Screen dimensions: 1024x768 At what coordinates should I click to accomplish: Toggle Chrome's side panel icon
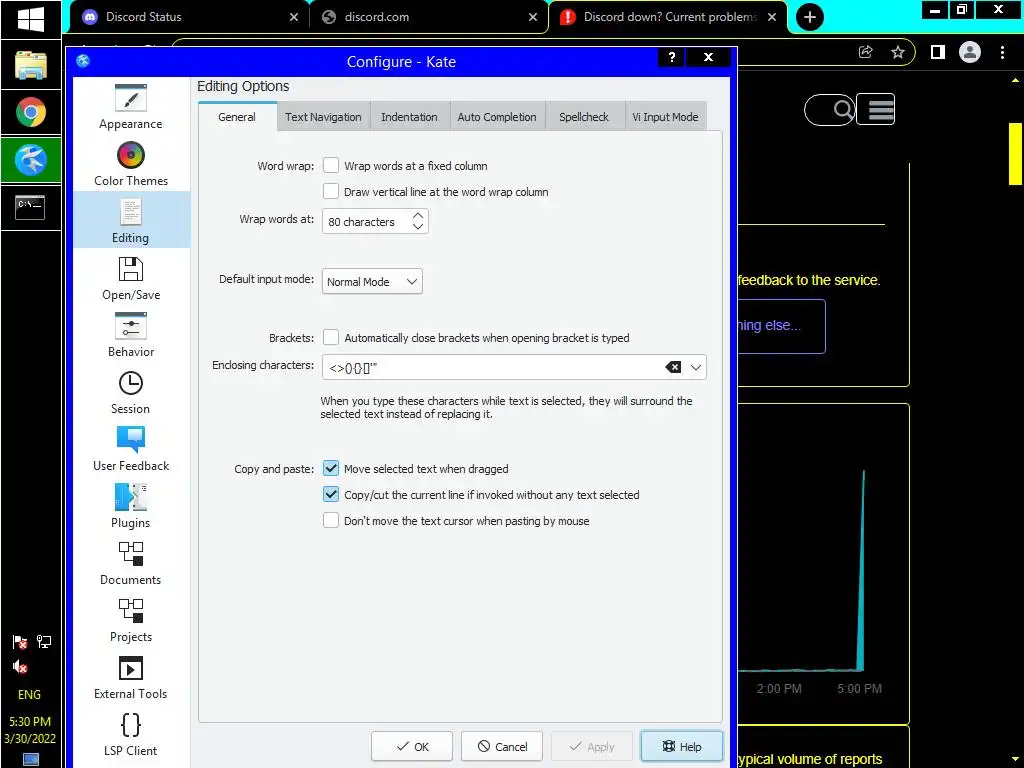click(938, 52)
